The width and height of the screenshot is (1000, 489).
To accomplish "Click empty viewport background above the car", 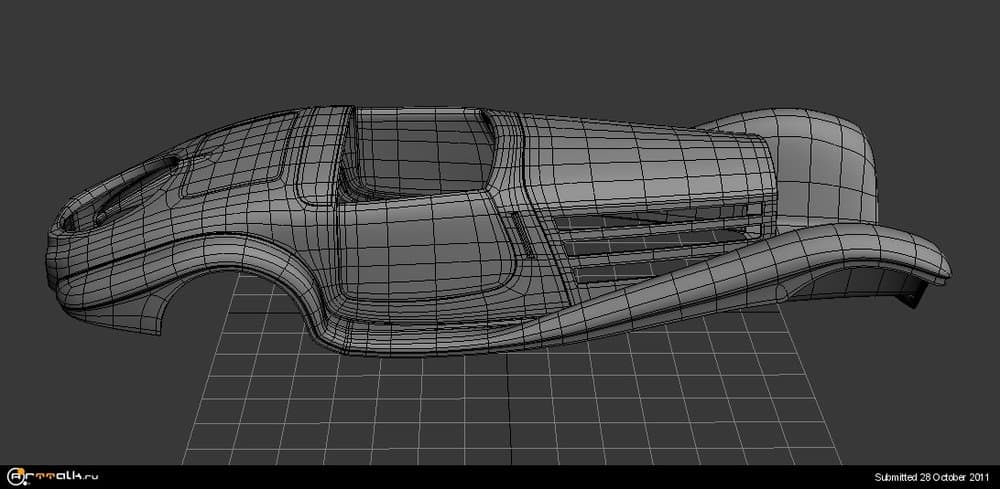I will (500, 50).
